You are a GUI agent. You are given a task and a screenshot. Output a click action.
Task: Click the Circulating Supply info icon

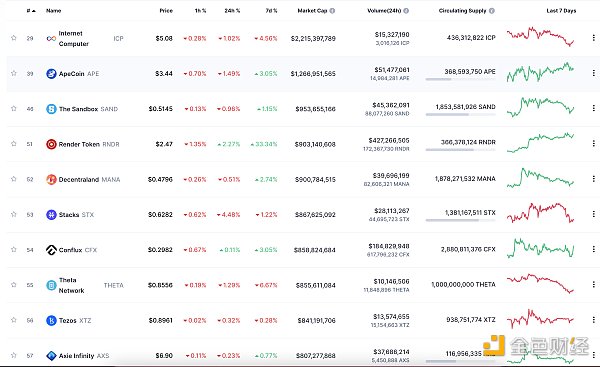(x=492, y=11)
